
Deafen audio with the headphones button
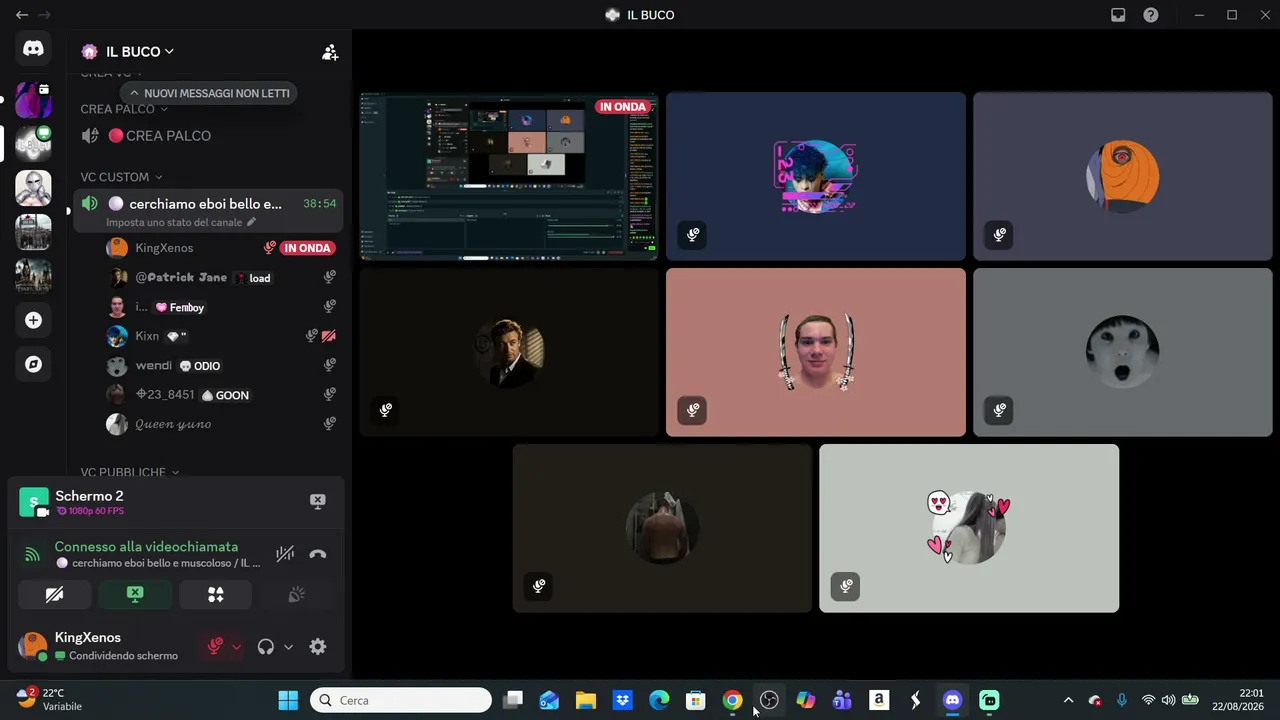click(x=265, y=647)
